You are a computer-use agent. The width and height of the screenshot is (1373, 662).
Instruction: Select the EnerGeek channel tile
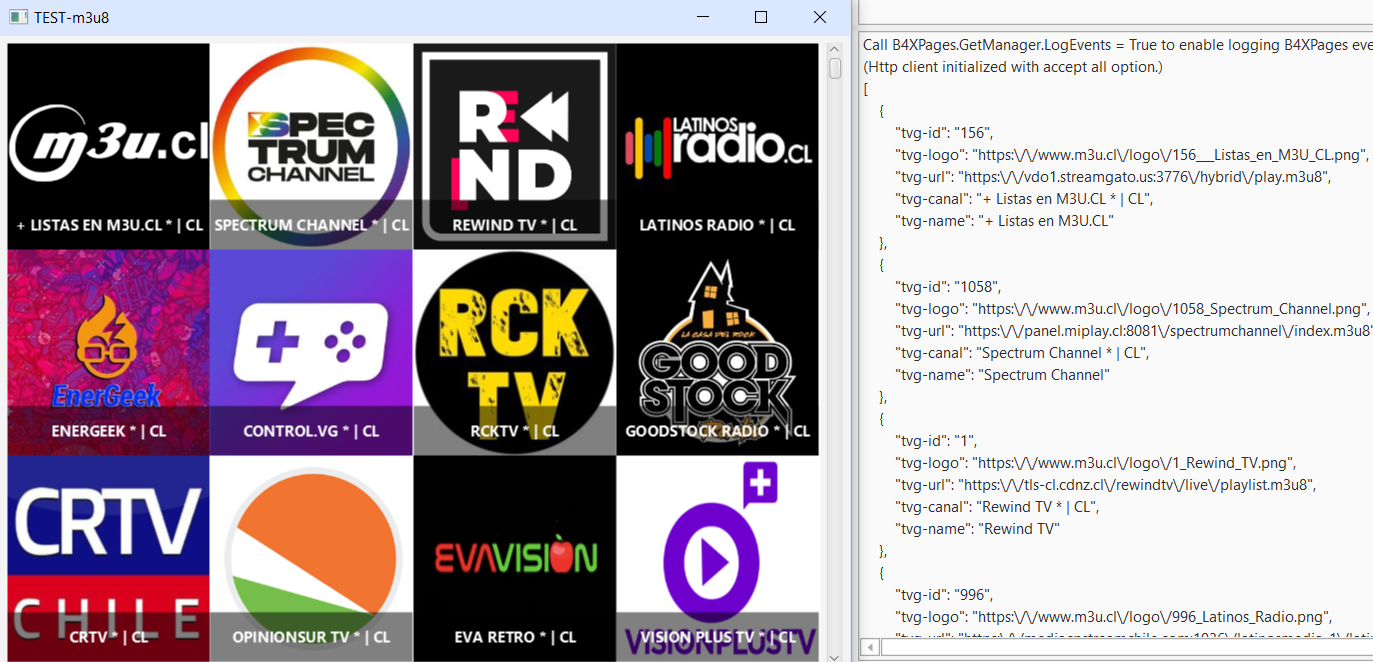pos(108,352)
